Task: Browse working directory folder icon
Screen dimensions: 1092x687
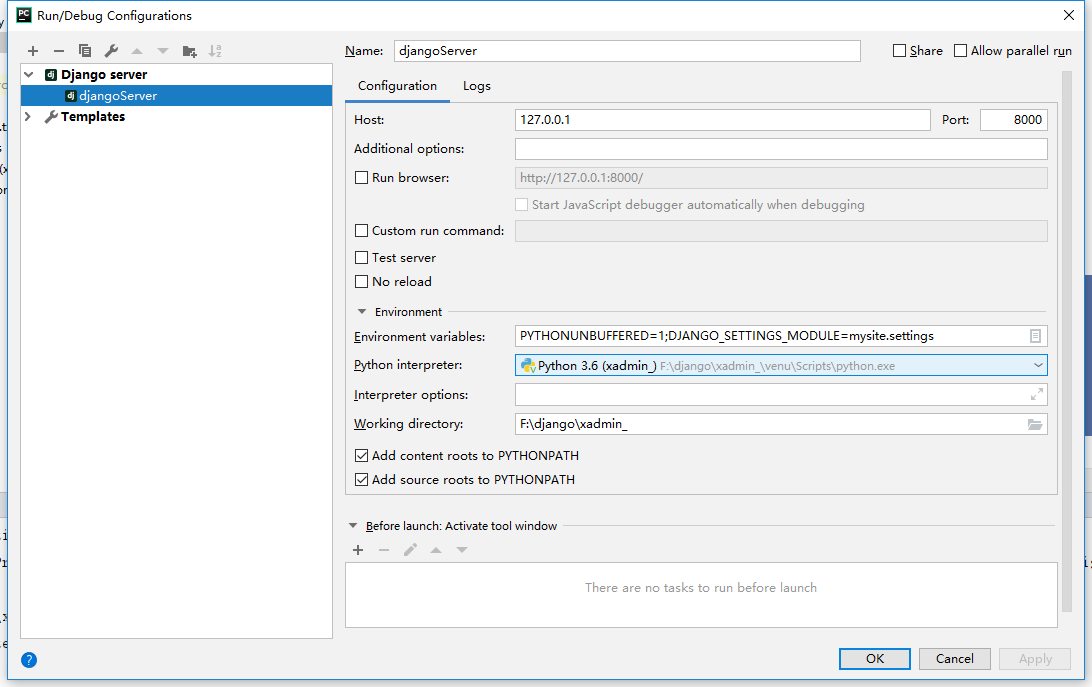Action: (1036, 424)
